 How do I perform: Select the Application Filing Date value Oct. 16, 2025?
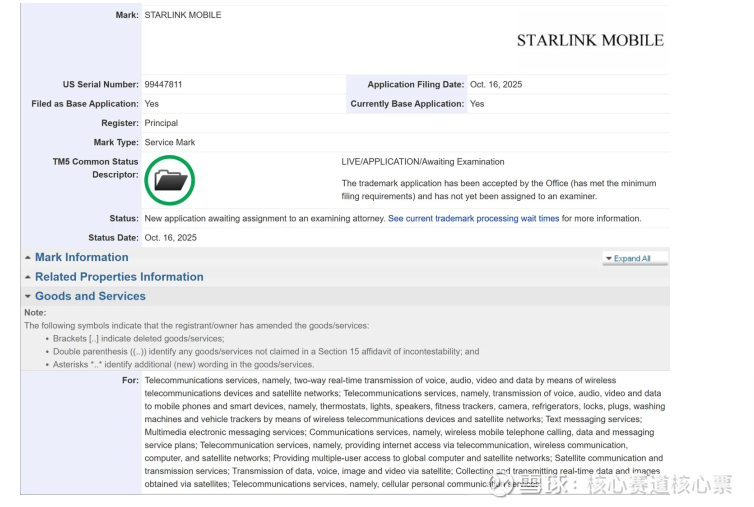(x=496, y=85)
